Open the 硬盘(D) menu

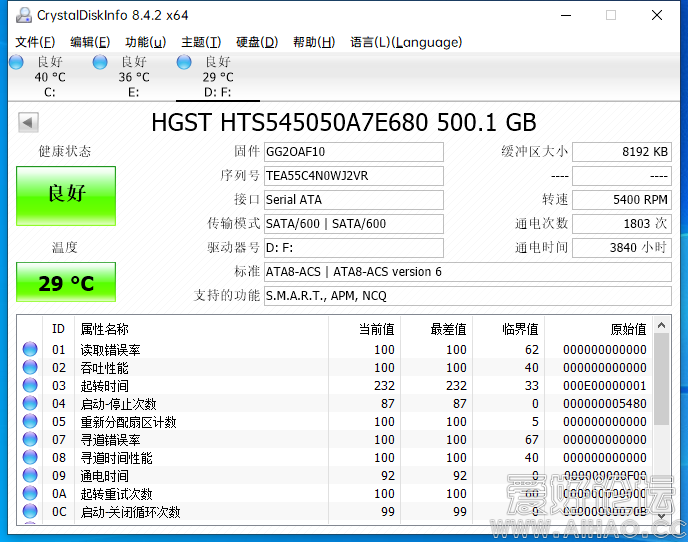(257, 42)
